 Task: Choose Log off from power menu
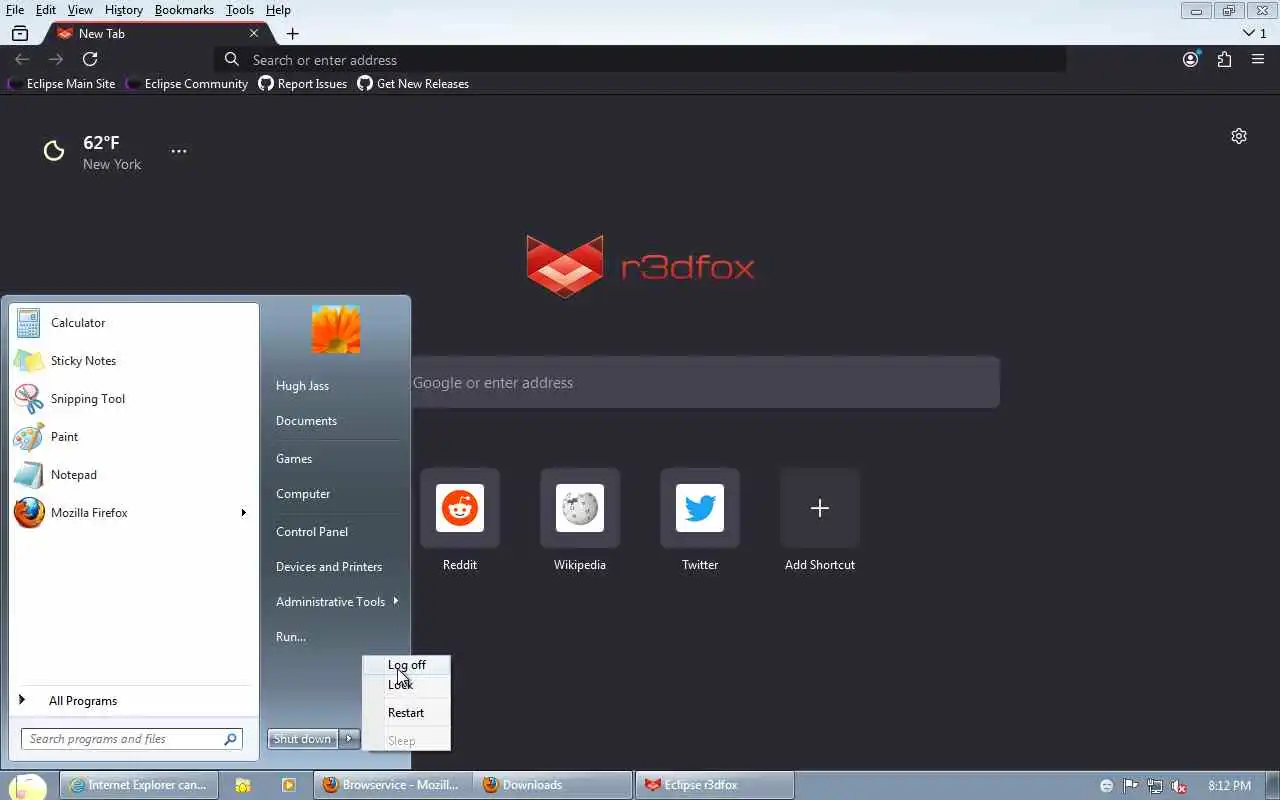tap(406, 665)
